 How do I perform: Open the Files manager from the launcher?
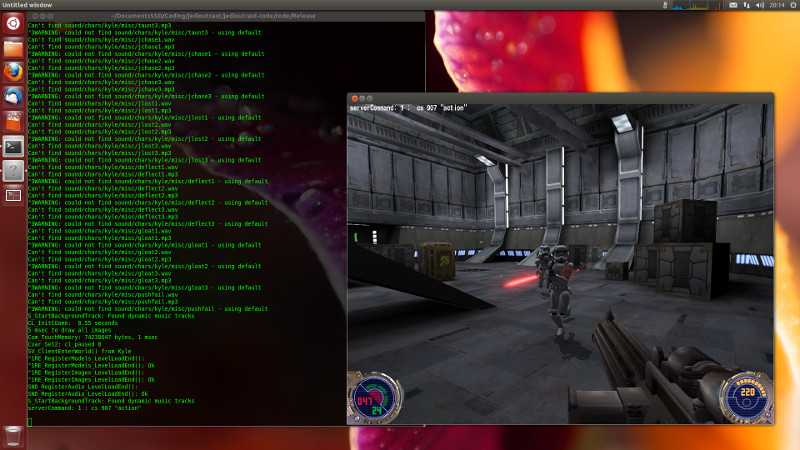pos(13,48)
